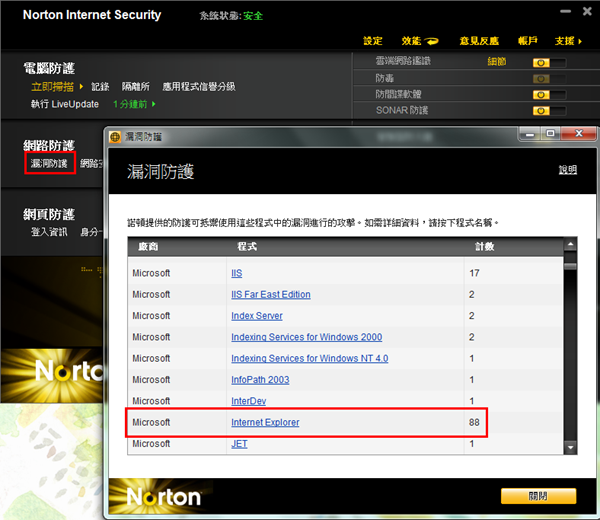The height and width of the screenshot is (520, 600).
Task: Open Indexing Services for Windows NT 4.0 link
Action: pyautogui.click(x=310, y=359)
